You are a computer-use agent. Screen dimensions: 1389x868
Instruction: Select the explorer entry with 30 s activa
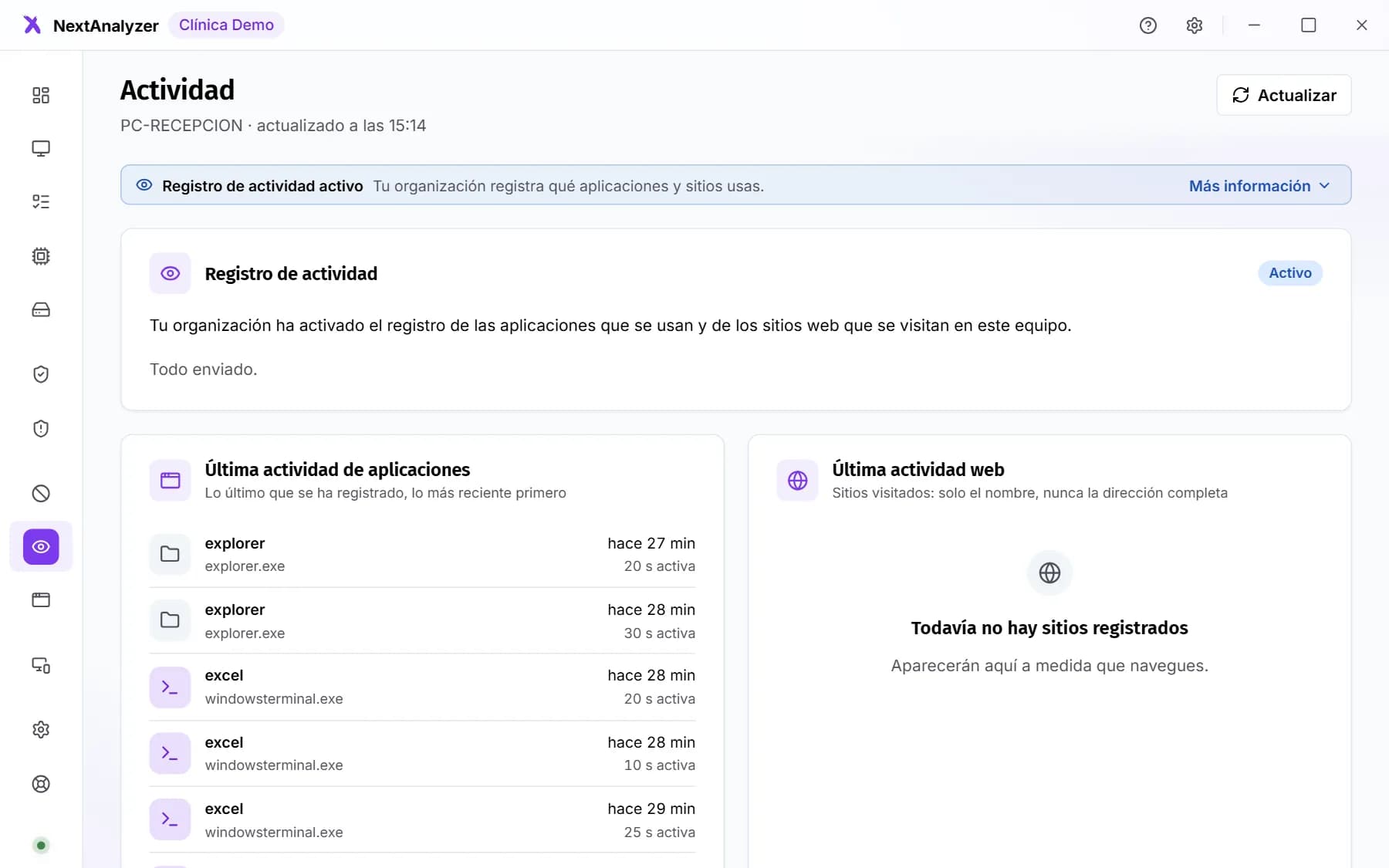(422, 620)
